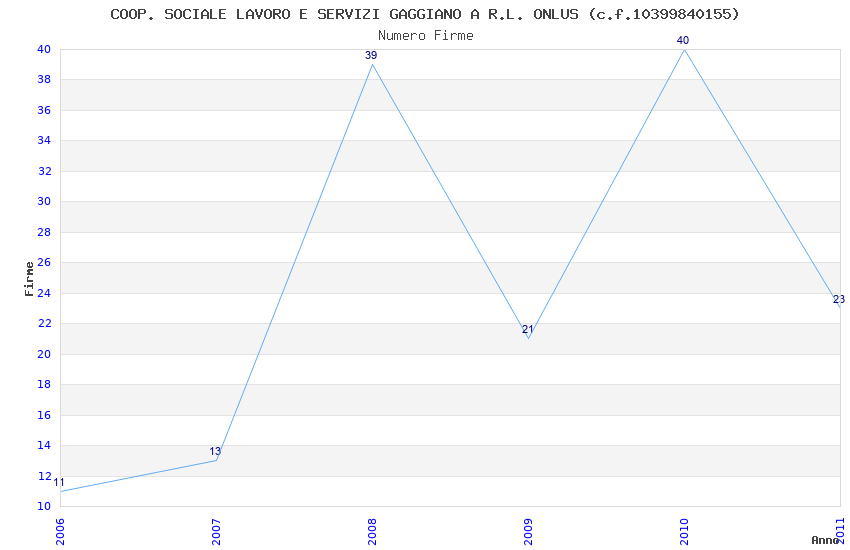Click the "Firme" vertical axis label
850x550 pixels.
point(29,278)
